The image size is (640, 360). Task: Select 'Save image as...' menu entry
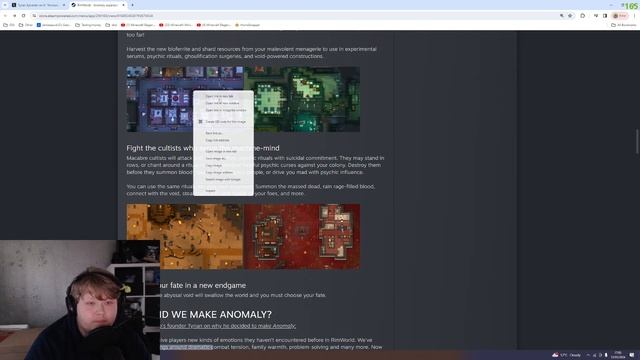(223, 158)
